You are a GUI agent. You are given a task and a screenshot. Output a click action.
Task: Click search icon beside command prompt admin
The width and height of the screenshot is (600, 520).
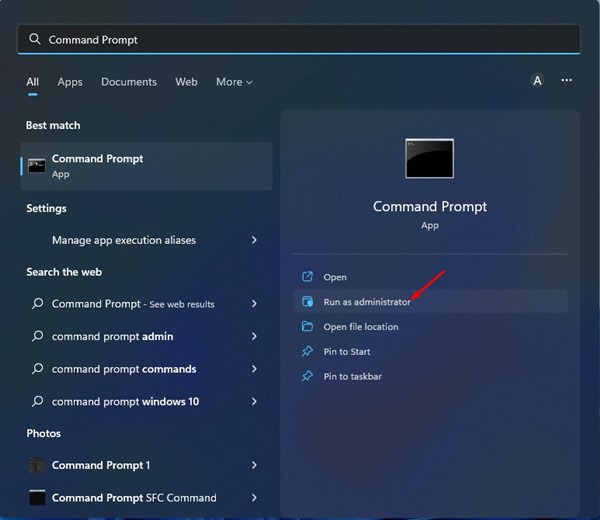38,336
